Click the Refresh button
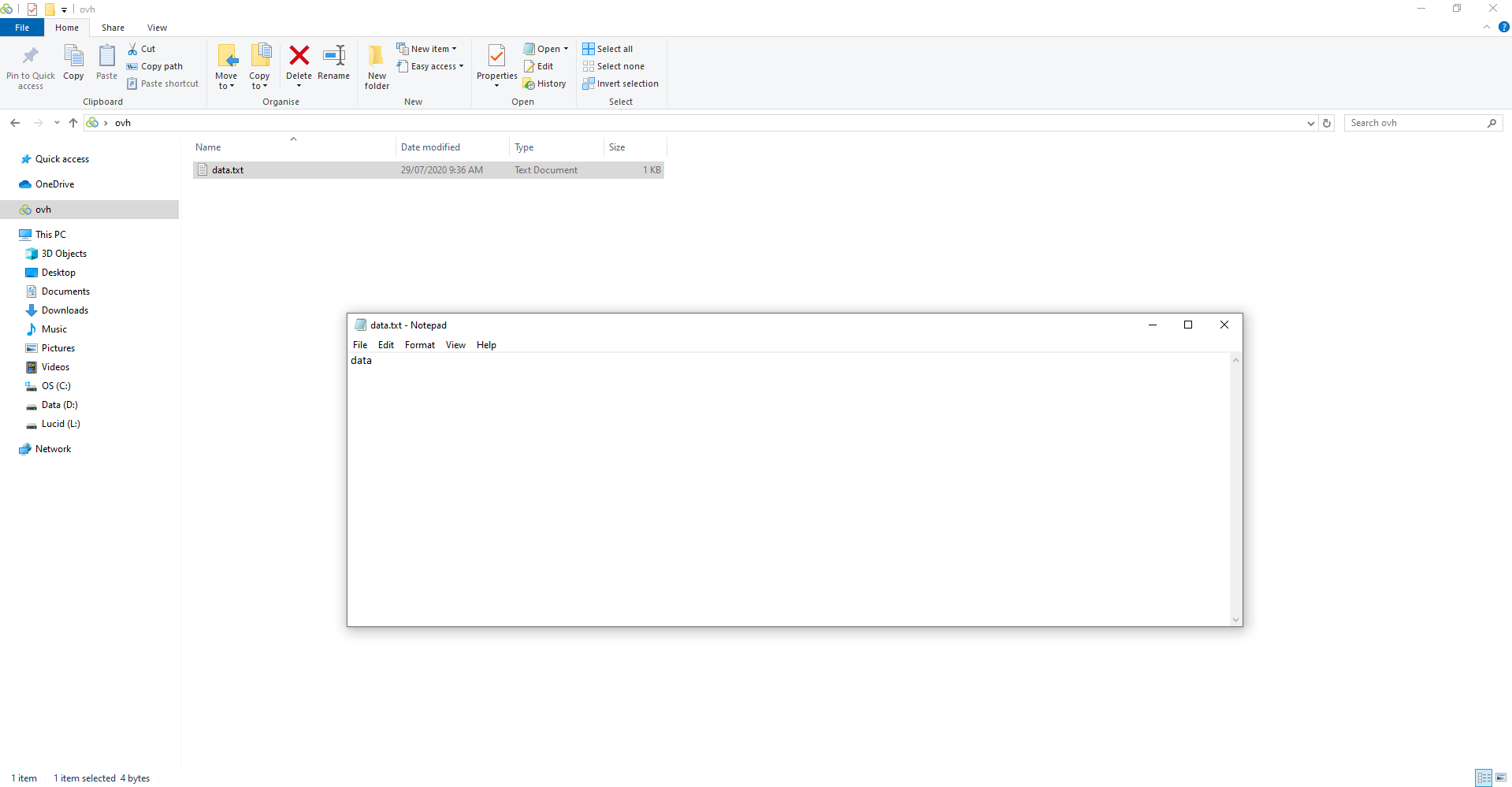 click(1327, 123)
